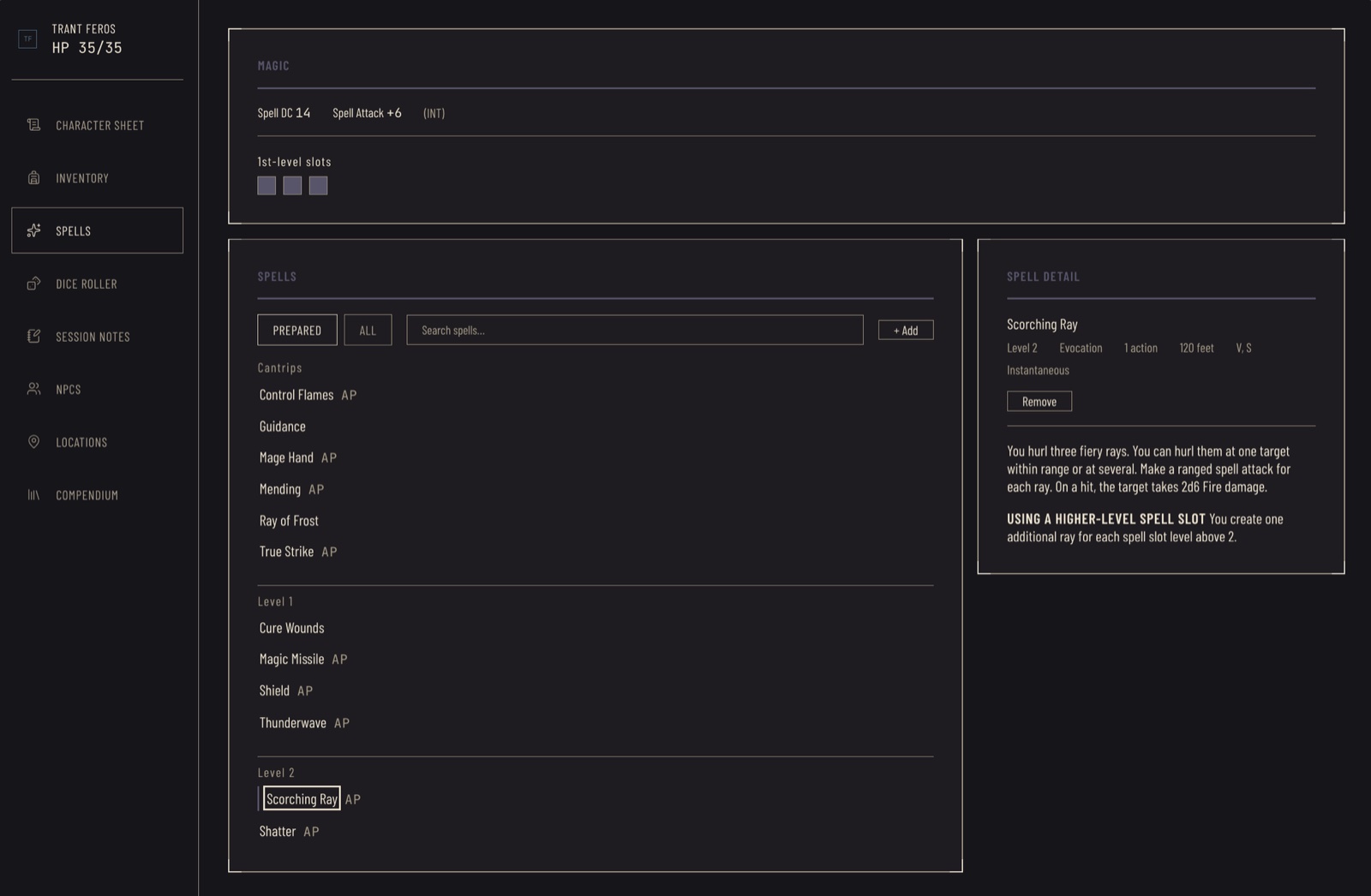
Task: Open the Locations page
Action: click(x=98, y=442)
